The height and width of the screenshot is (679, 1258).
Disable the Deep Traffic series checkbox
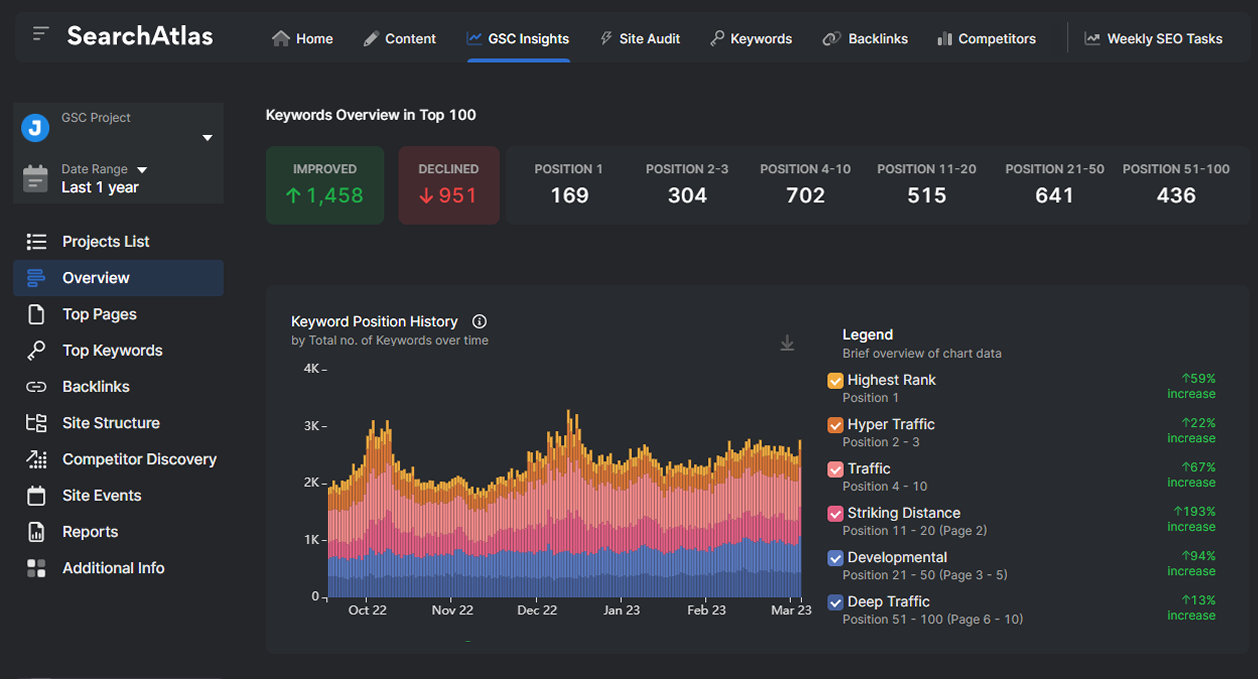pos(835,602)
